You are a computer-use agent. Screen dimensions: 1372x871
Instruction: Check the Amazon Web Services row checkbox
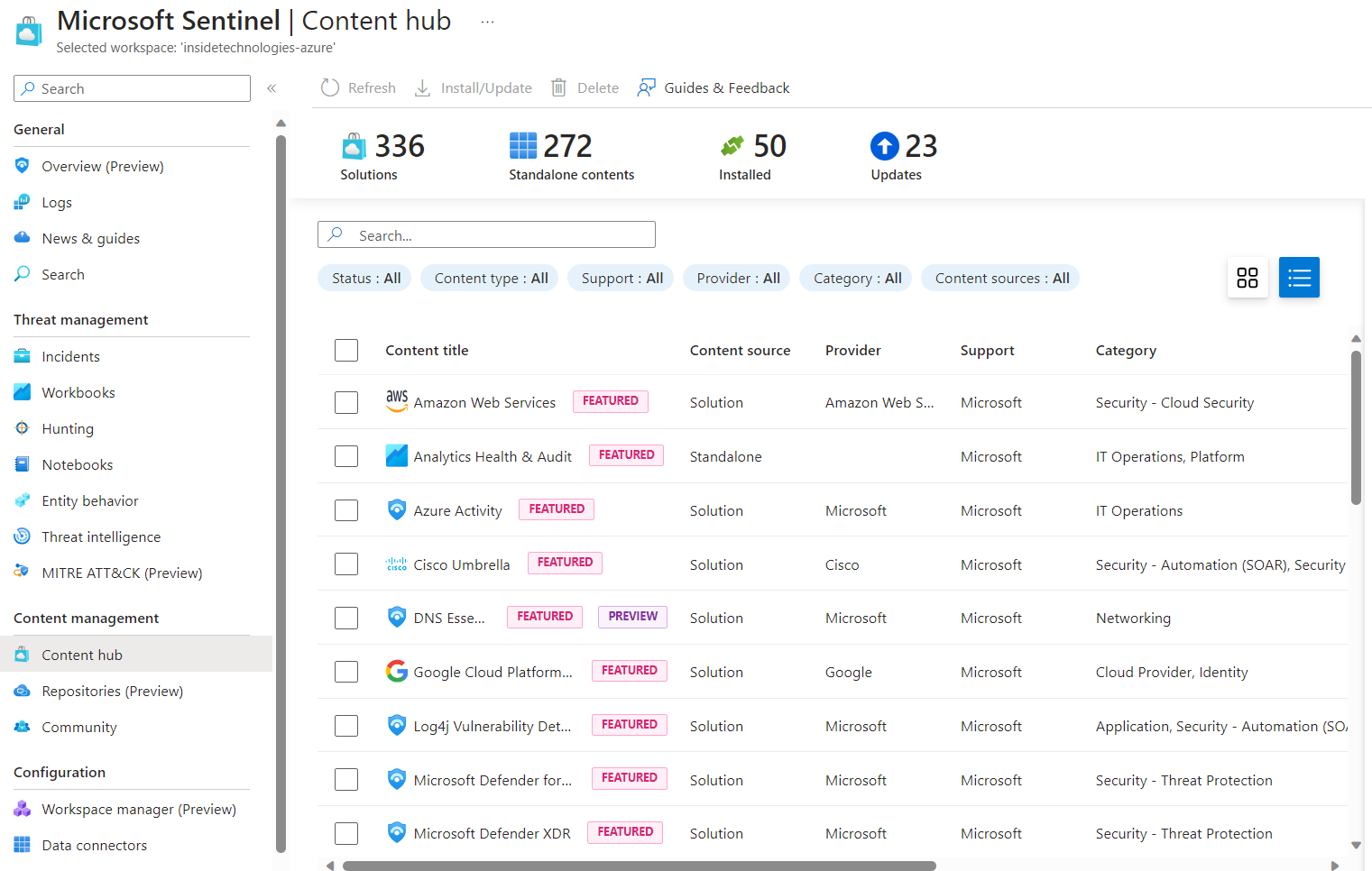coord(346,402)
